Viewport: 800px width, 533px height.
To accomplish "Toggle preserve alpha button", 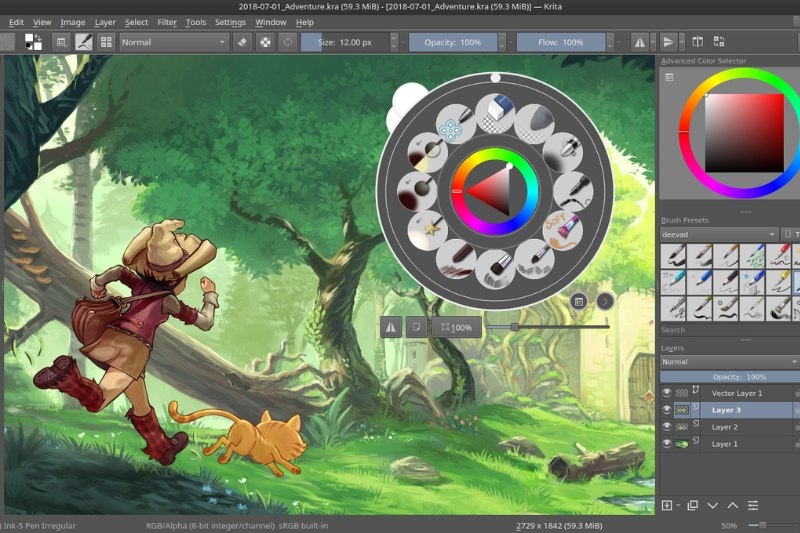I will tap(265, 42).
